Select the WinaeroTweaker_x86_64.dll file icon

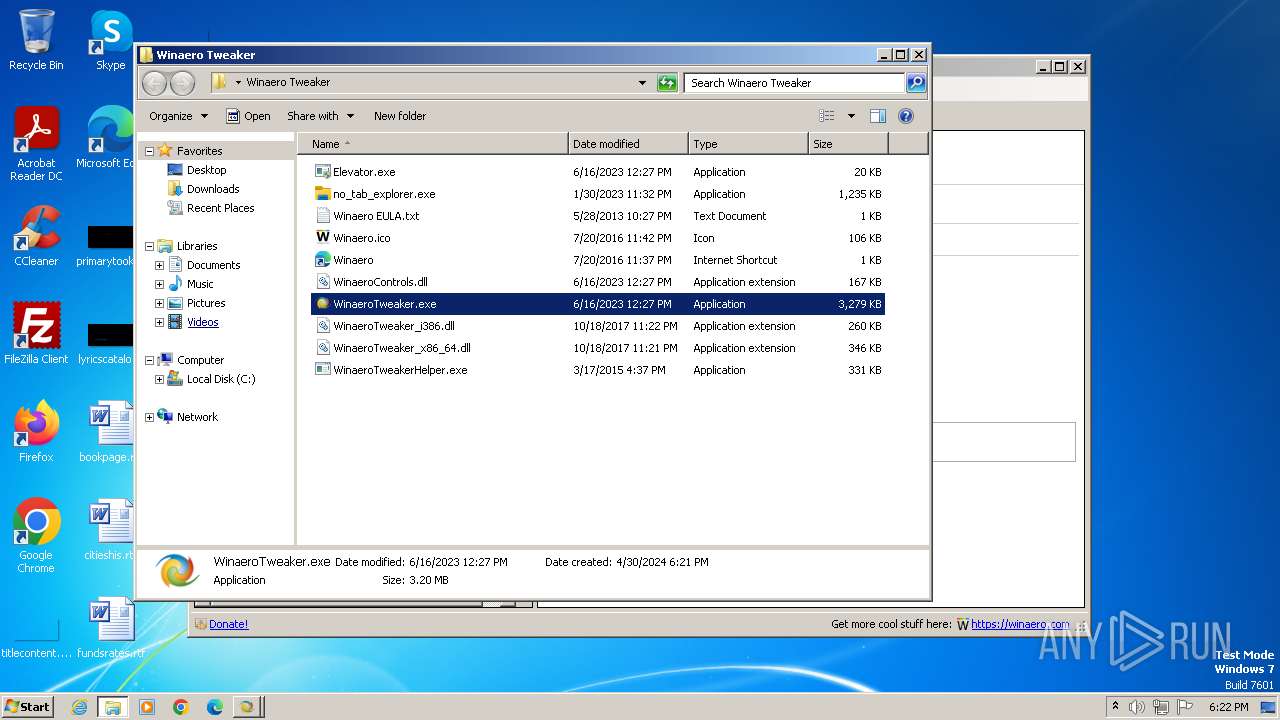323,348
